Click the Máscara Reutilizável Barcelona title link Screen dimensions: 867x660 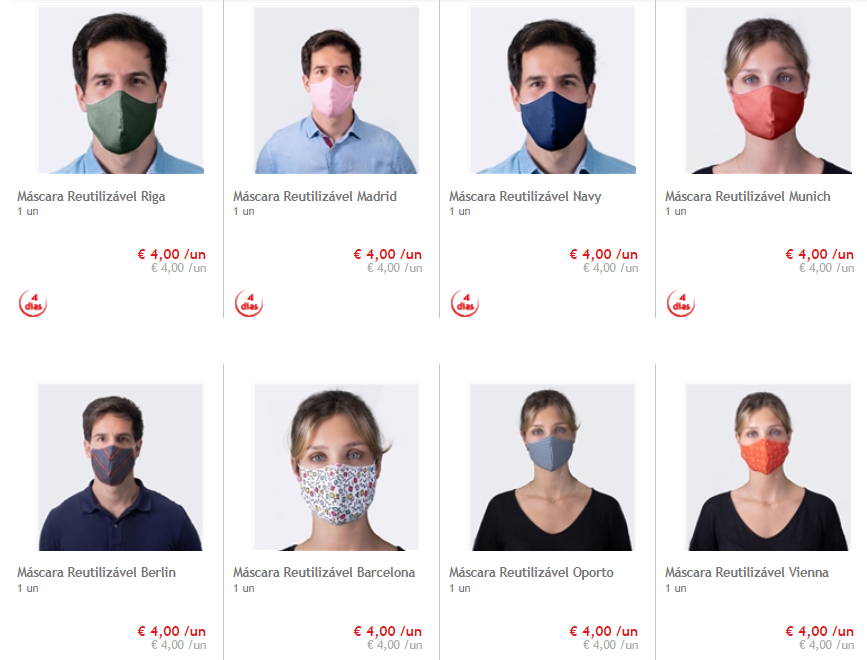[x=324, y=573]
